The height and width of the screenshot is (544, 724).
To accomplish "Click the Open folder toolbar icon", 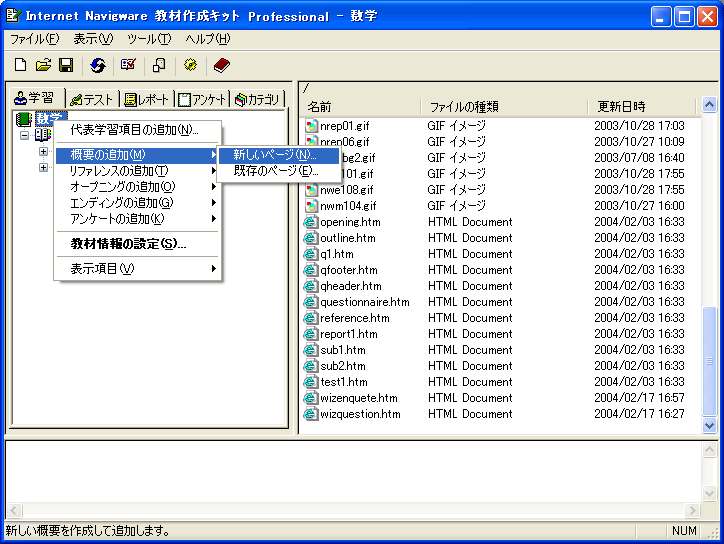I will pos(43,65).
